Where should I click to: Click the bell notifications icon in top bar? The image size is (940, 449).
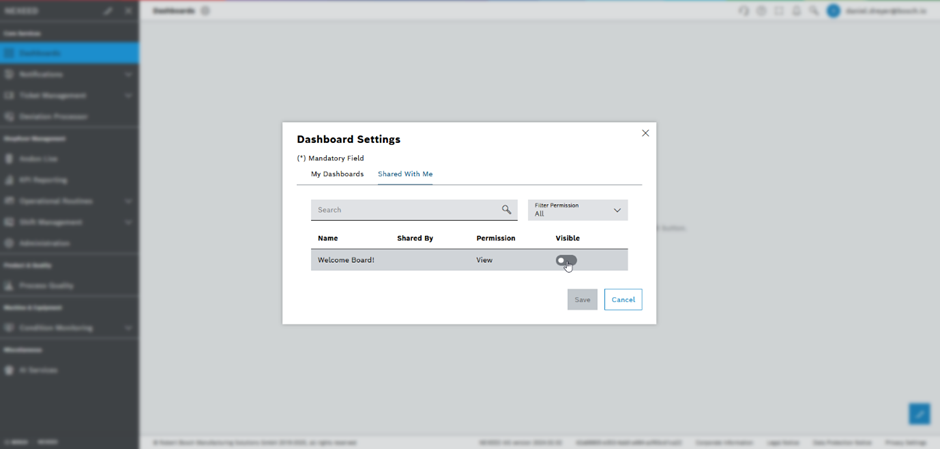[796, 11]
